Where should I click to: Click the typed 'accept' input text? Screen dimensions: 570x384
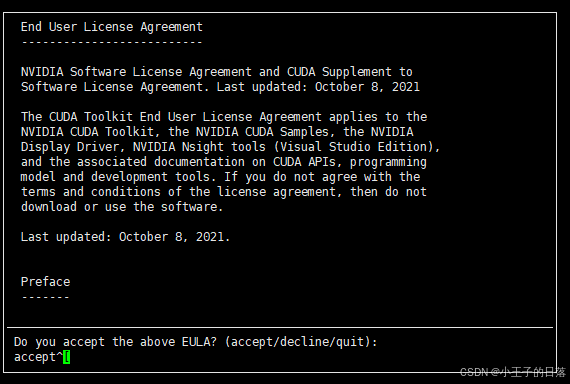tap(35, 357)
